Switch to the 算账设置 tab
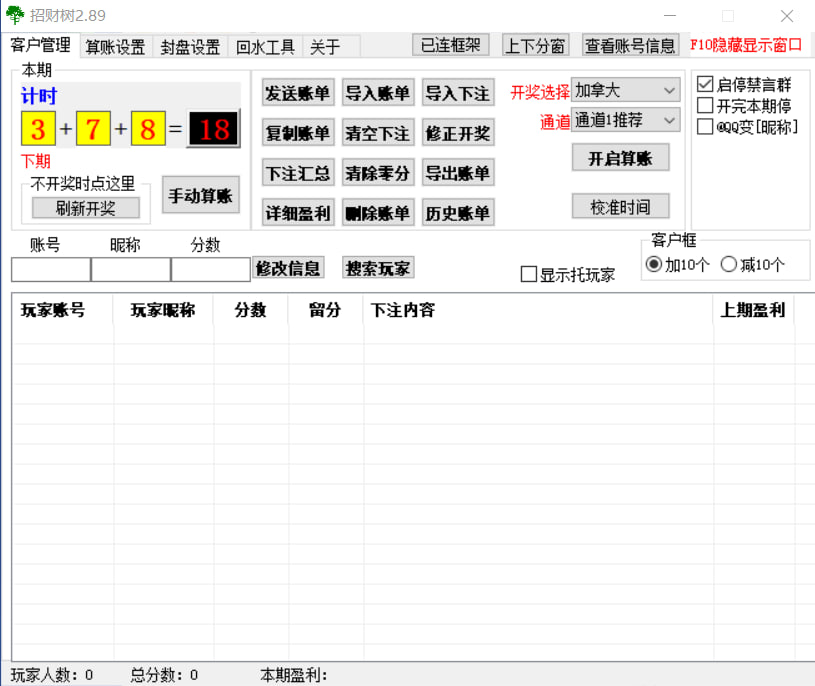 click(x=115, y=47)
